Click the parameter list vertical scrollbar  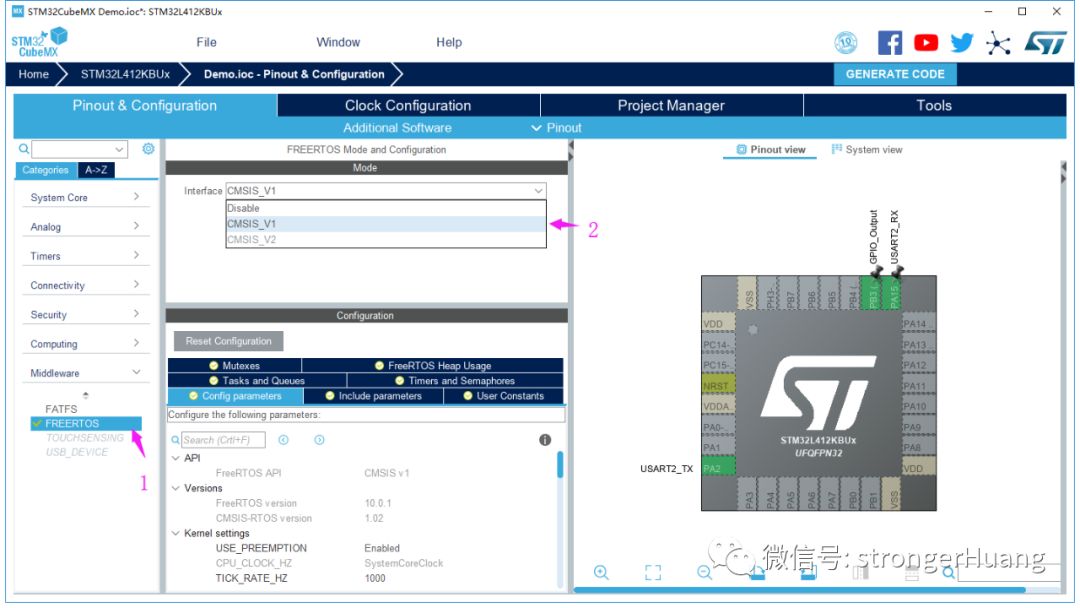pos(560,466)
